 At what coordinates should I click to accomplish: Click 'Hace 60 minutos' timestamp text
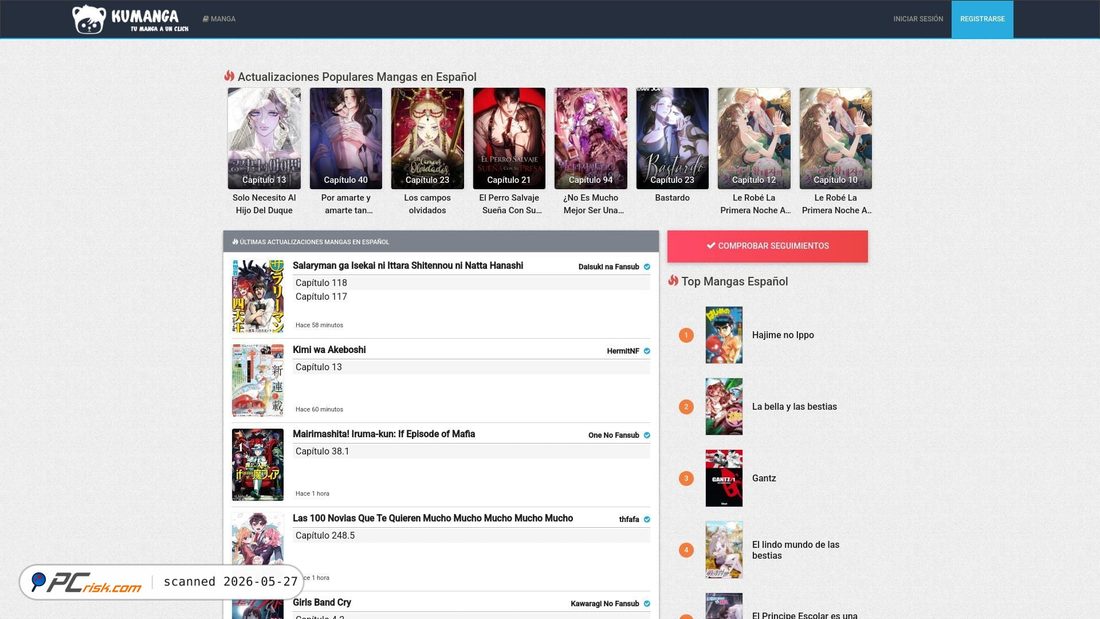319,409
